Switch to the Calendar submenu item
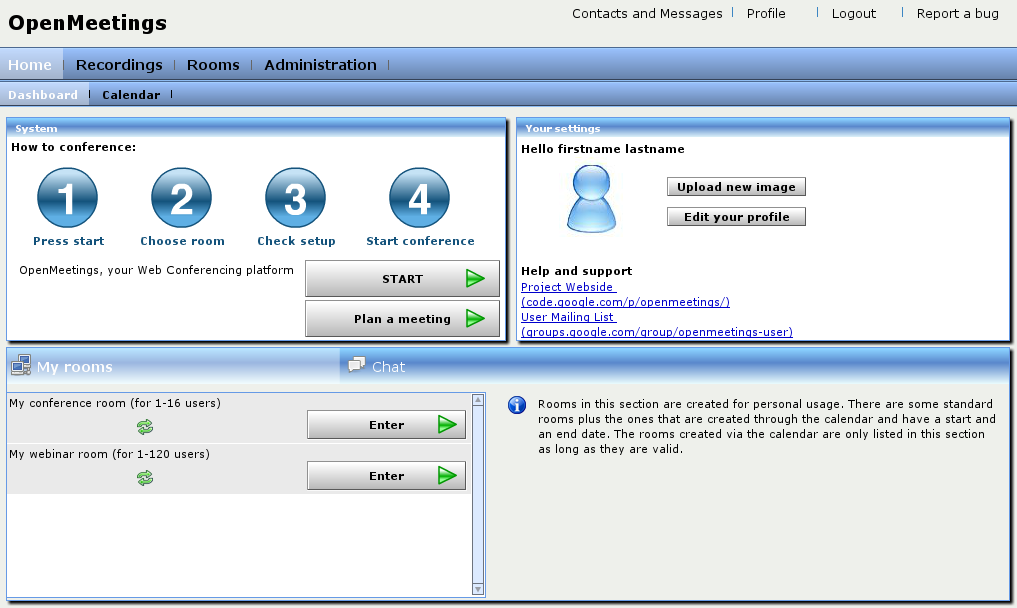1017x608 pixels. 131,95
